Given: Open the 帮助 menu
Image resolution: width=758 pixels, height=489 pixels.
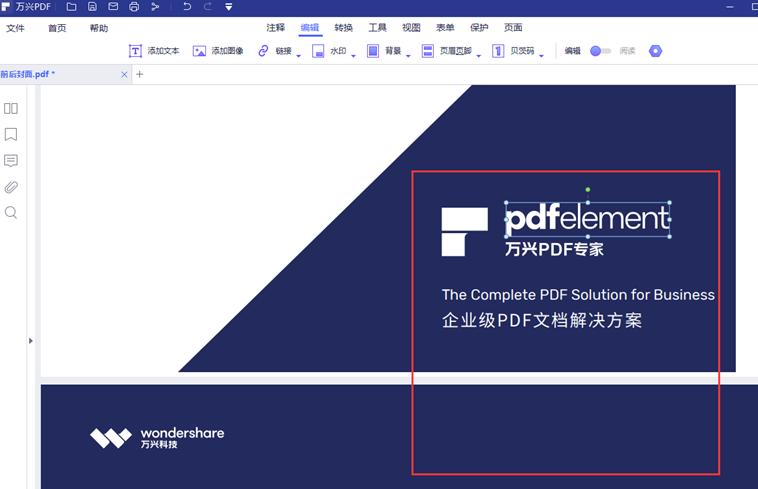Looking at the screenshot, I should point(99,28).
